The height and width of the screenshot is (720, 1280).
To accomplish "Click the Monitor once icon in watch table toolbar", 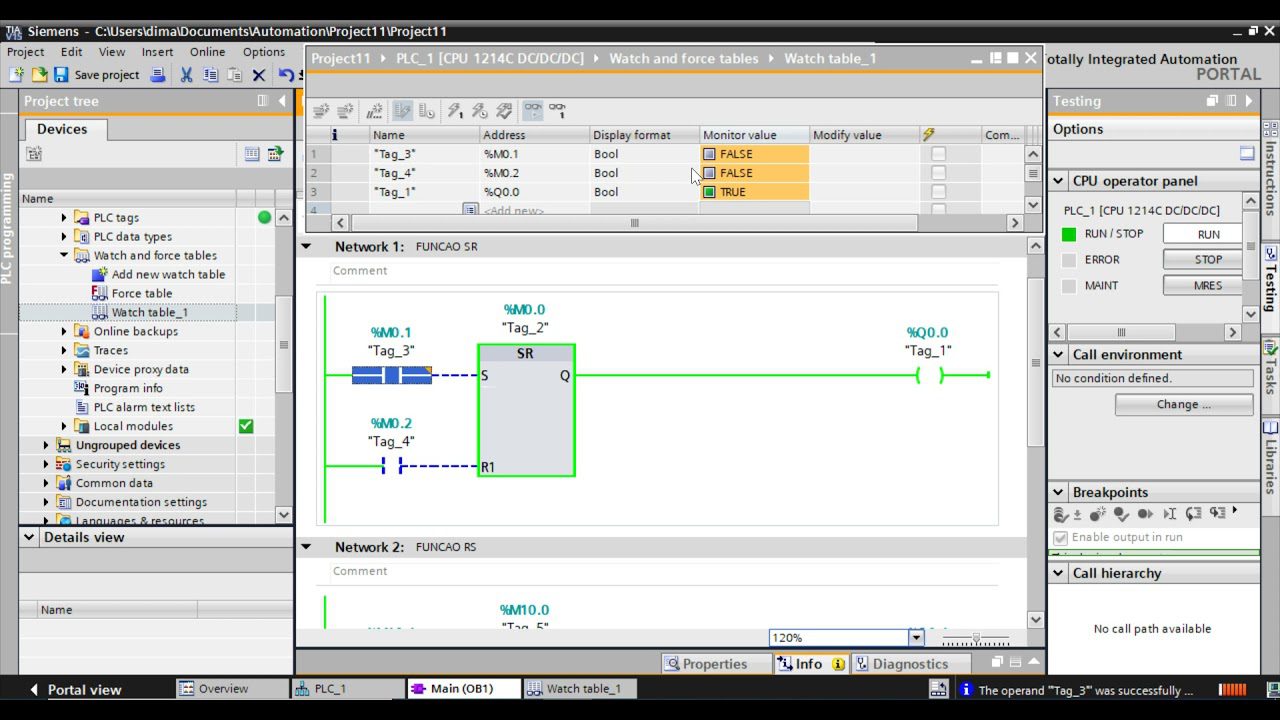I will pos(557,111).
